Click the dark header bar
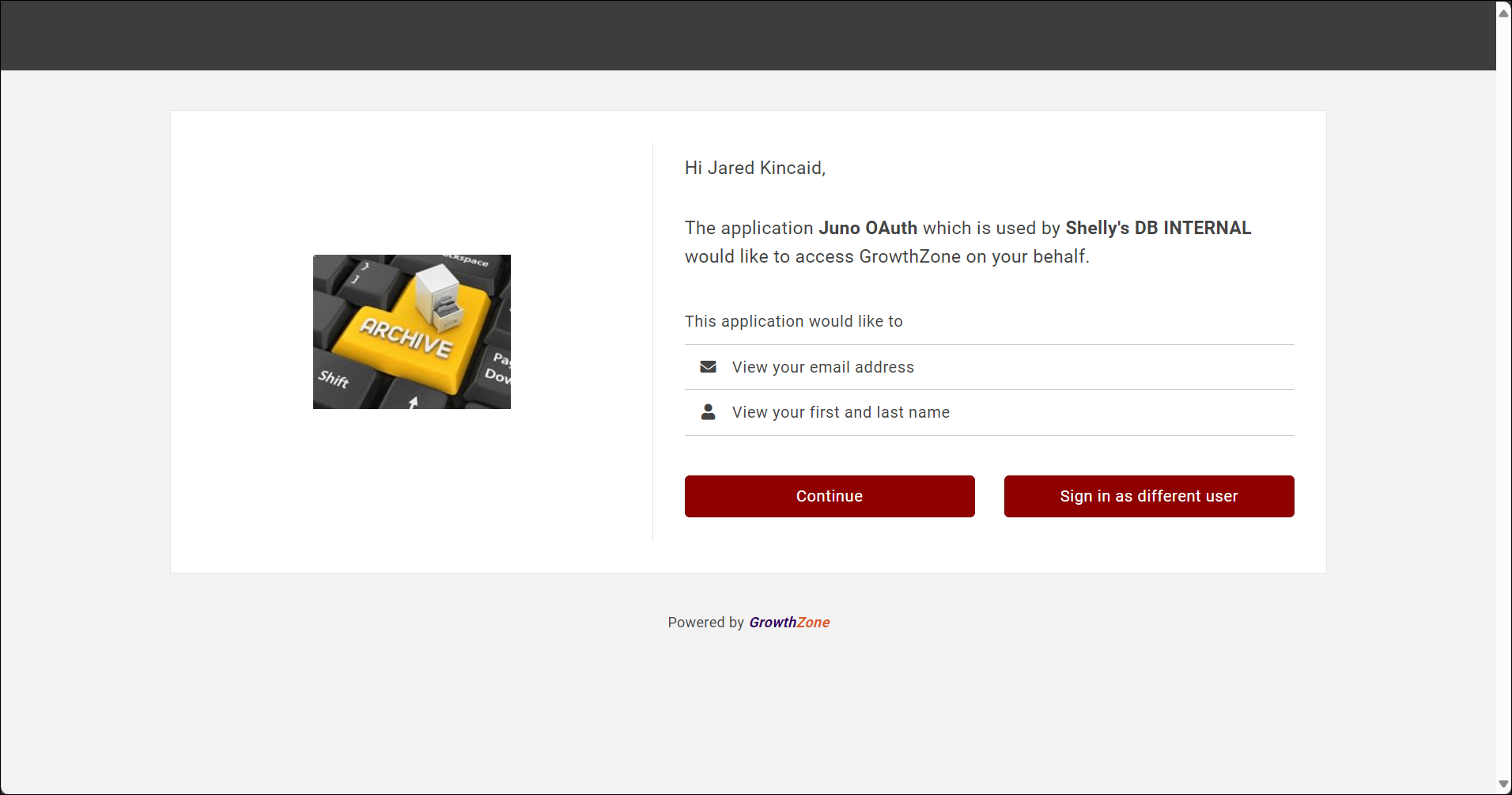The image size is (1512, 795). click(x=747, y=36)
